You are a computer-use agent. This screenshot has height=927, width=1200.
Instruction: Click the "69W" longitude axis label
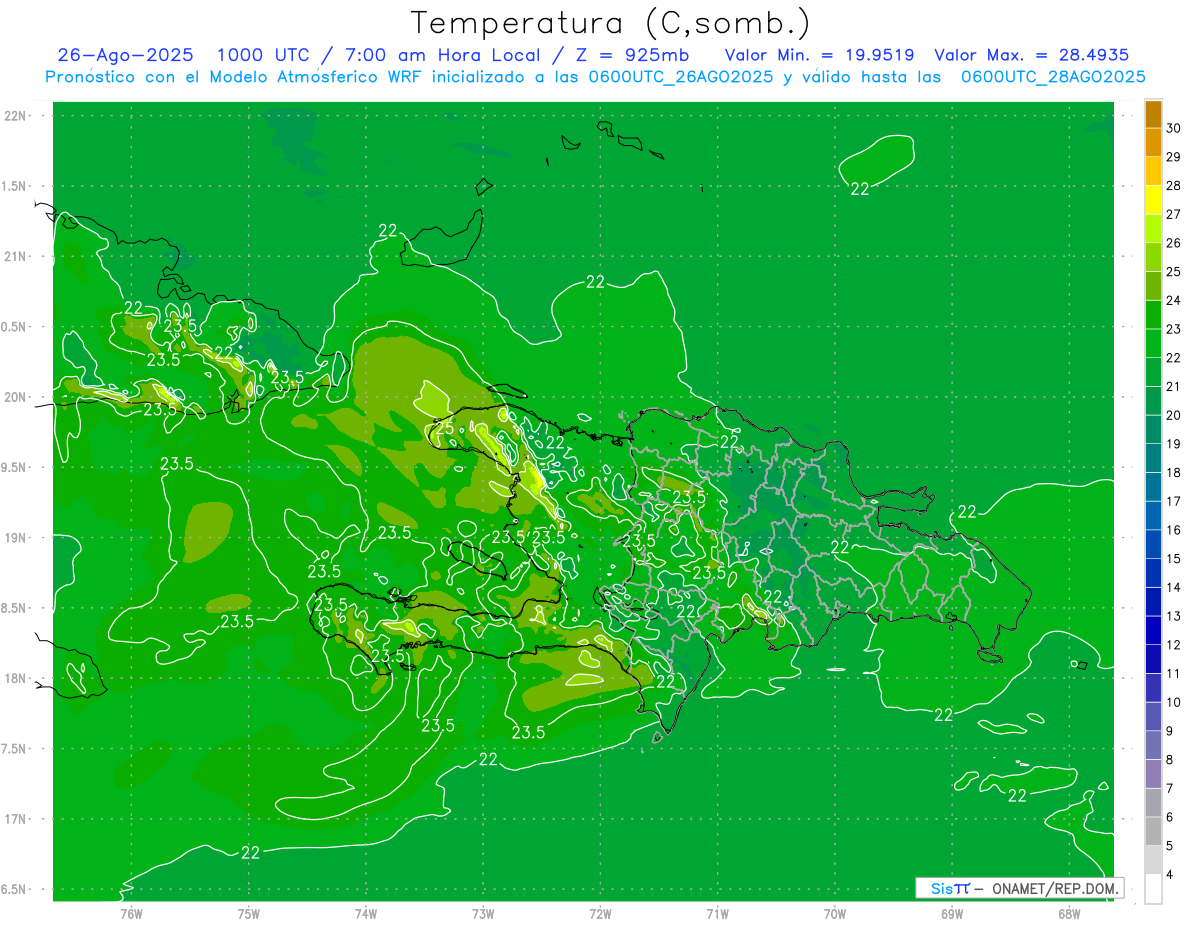952,914
